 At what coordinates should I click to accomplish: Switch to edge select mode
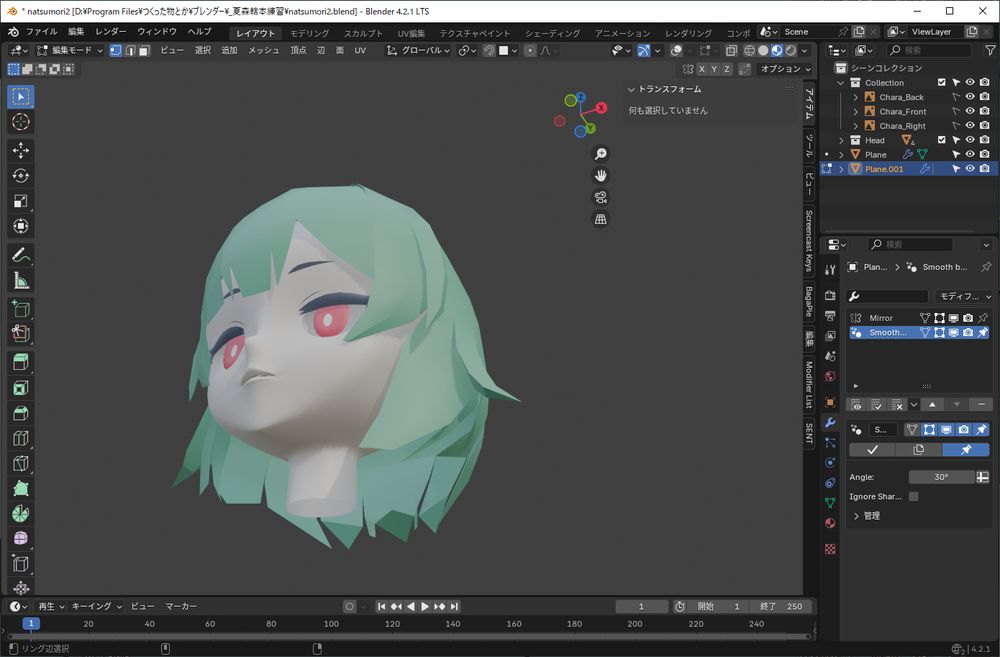tap(130, 50)
